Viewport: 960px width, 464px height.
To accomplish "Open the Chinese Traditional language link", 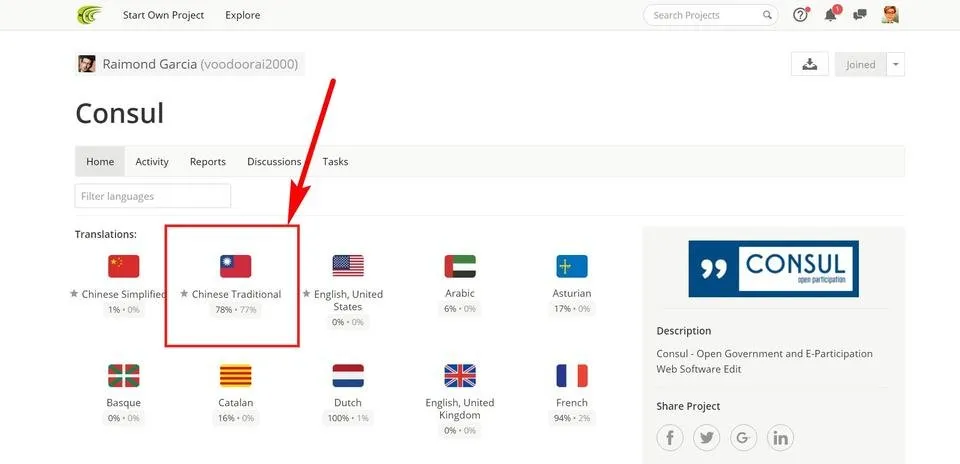I will (236, 294).
